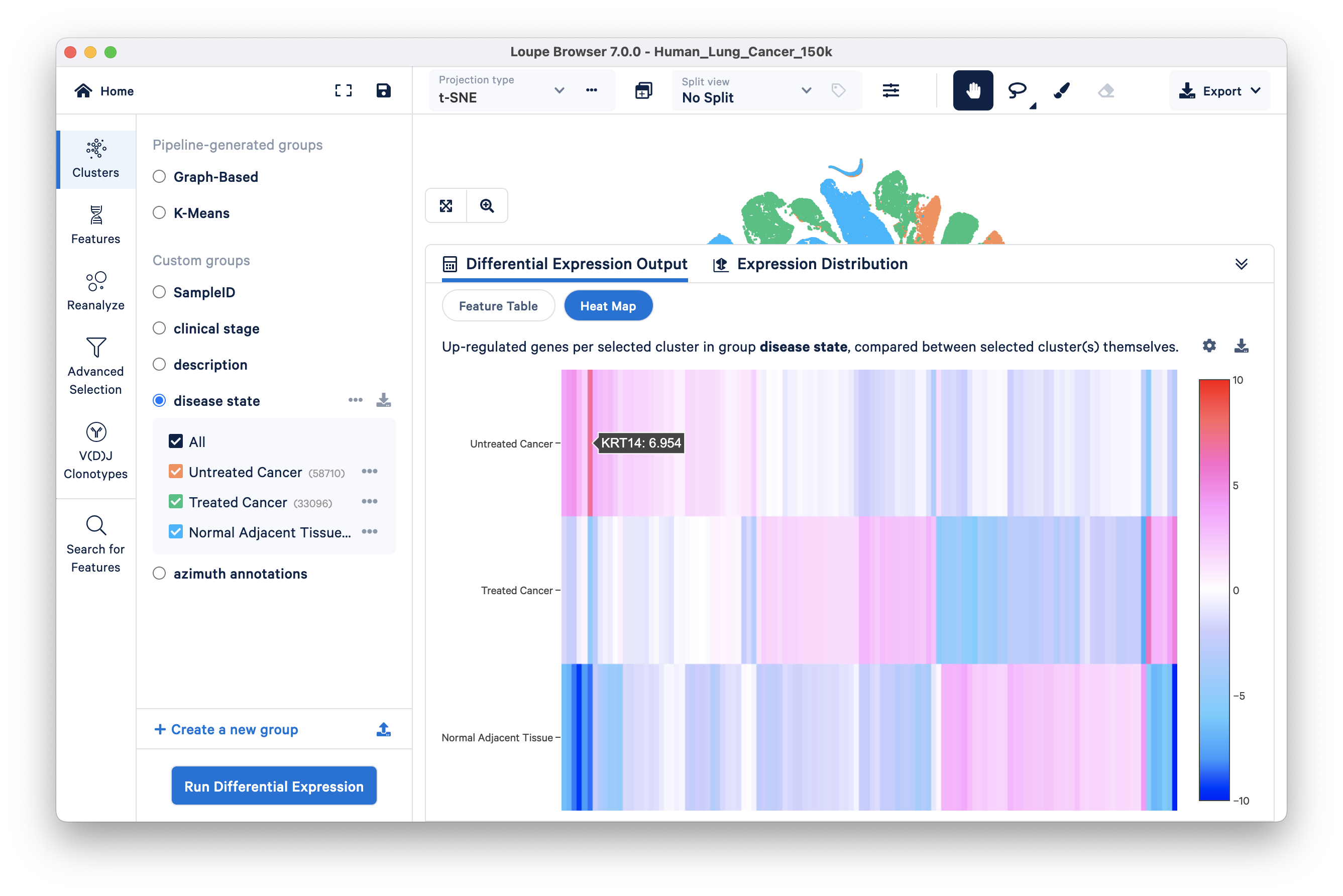Click the zoom-in magnifier on plot

coord(487,206)
